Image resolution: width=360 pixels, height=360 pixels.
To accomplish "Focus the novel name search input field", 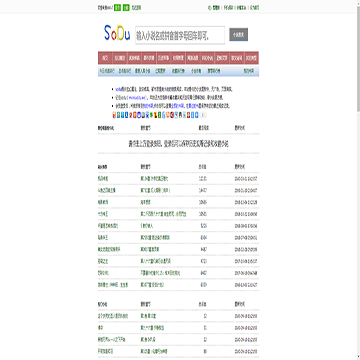I will pos(180,35).
